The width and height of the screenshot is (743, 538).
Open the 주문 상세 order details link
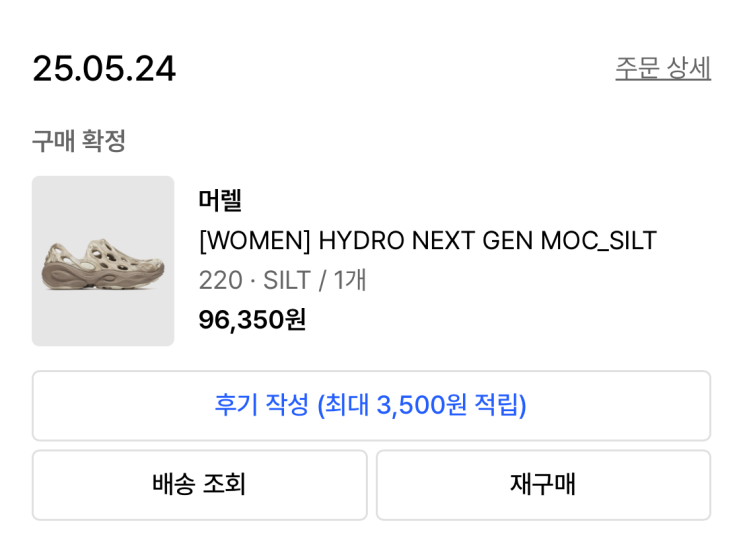point(662,68)
